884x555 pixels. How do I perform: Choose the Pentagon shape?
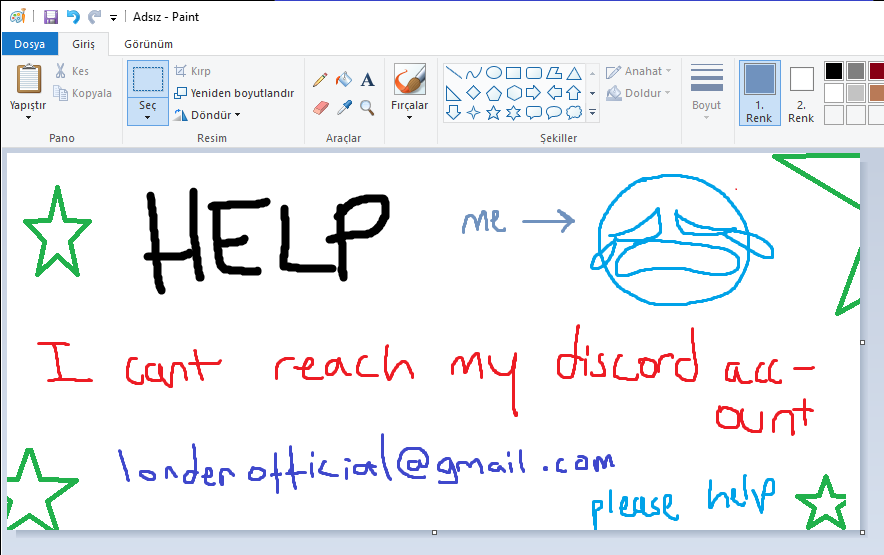click(x=494, y=92)
